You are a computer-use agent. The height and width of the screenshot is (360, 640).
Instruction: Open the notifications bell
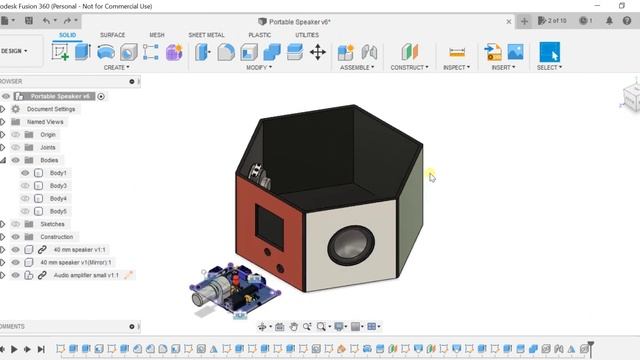point(609,20)
